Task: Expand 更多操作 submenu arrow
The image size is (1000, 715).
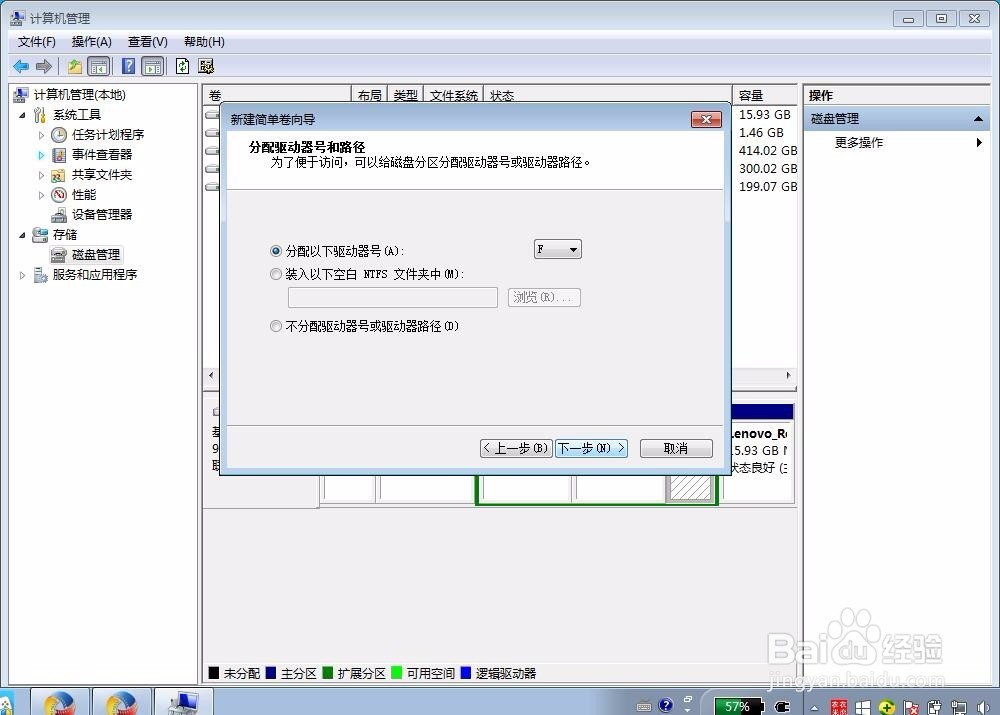Action: point(979,142)
